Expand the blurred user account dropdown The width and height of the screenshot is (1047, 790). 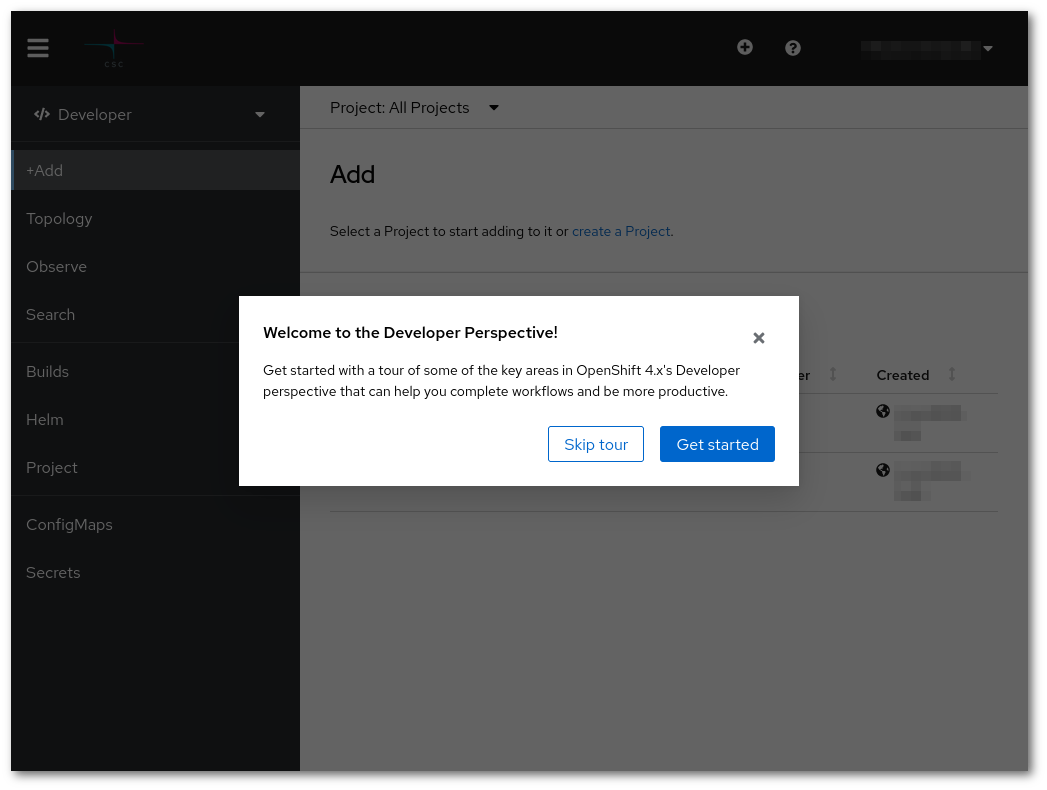point(927,49)
